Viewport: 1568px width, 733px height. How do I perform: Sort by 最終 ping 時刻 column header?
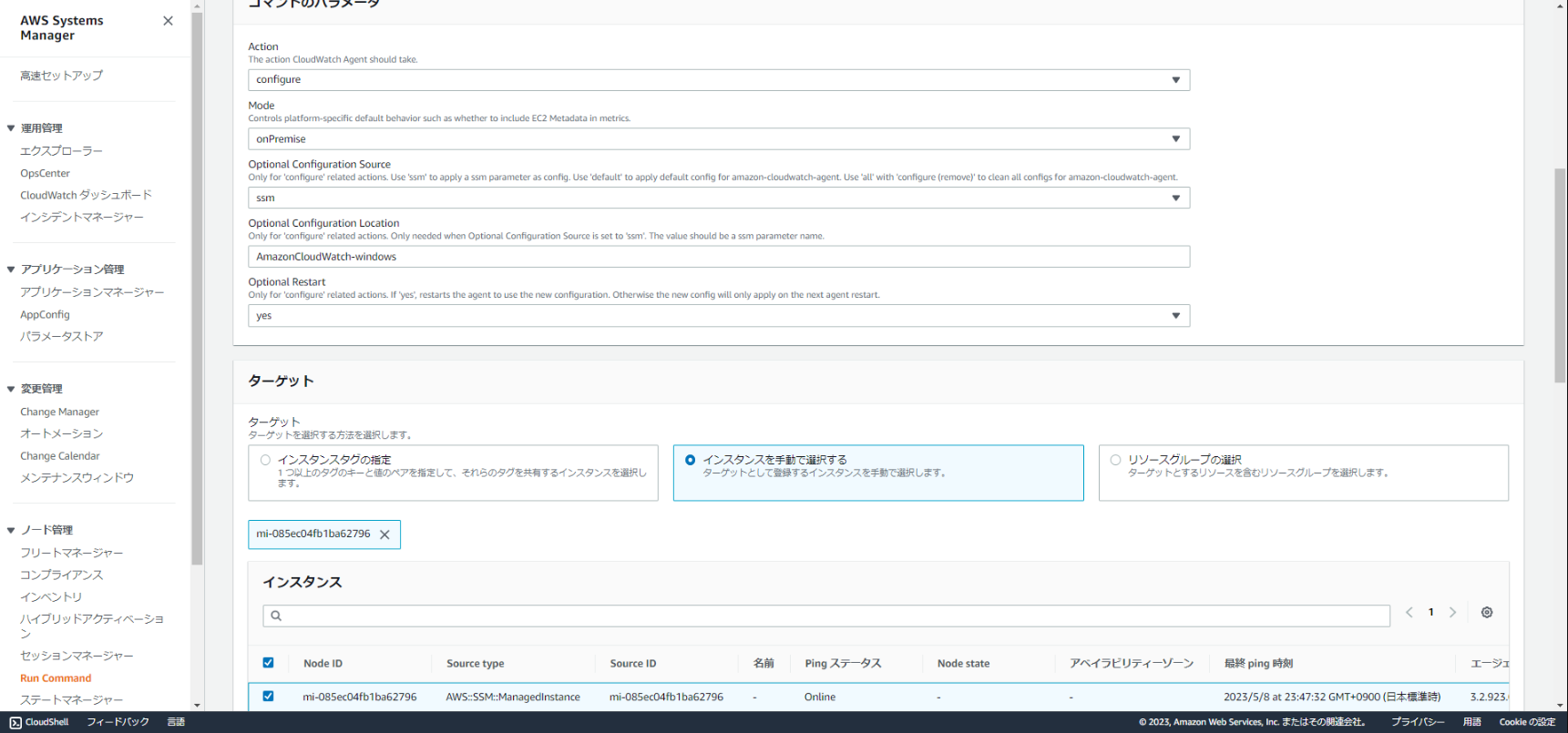pyautogui.click(x=1258, y=664)
